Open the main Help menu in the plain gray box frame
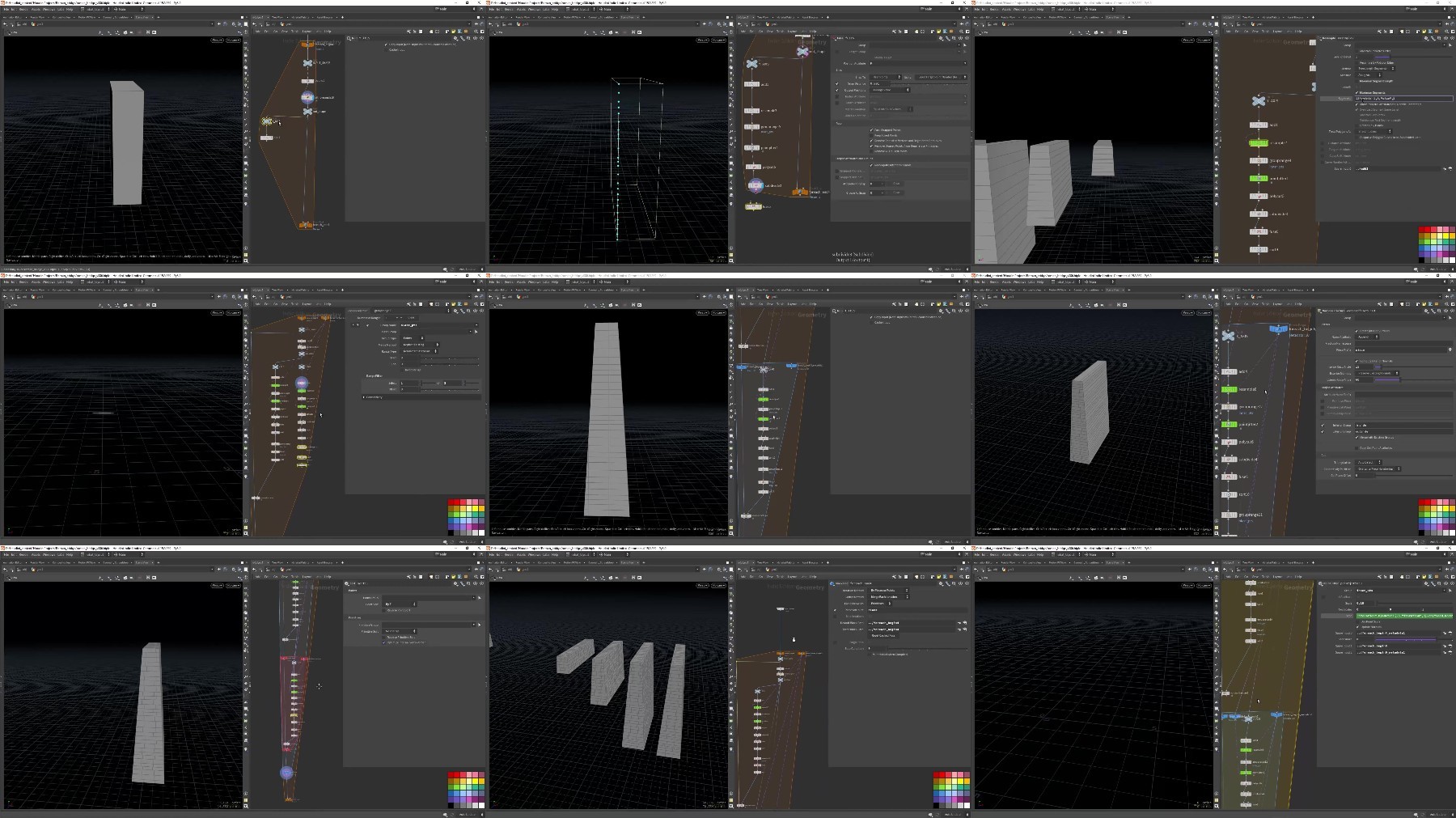This screenshot has width=1456, height=818. (70, 10)
